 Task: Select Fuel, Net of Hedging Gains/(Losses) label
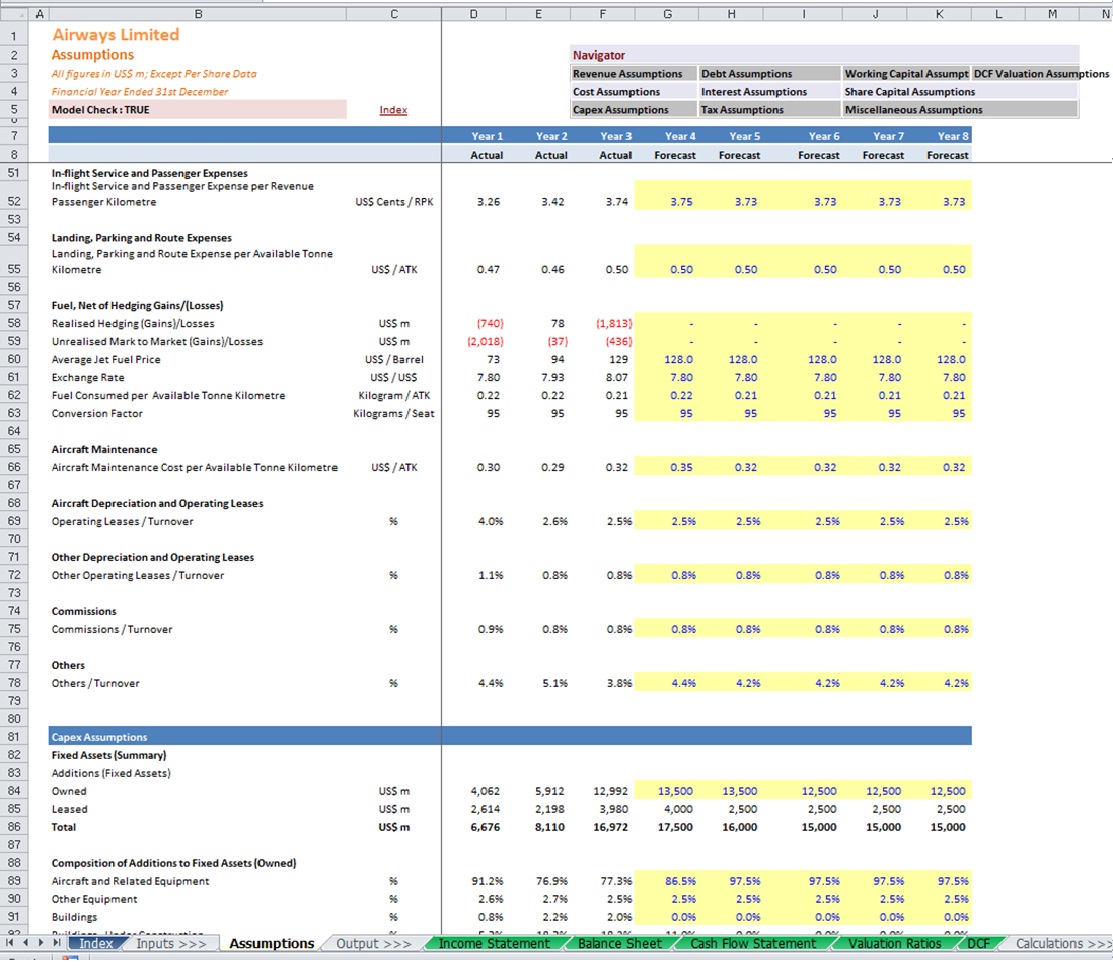click(138, 305)
